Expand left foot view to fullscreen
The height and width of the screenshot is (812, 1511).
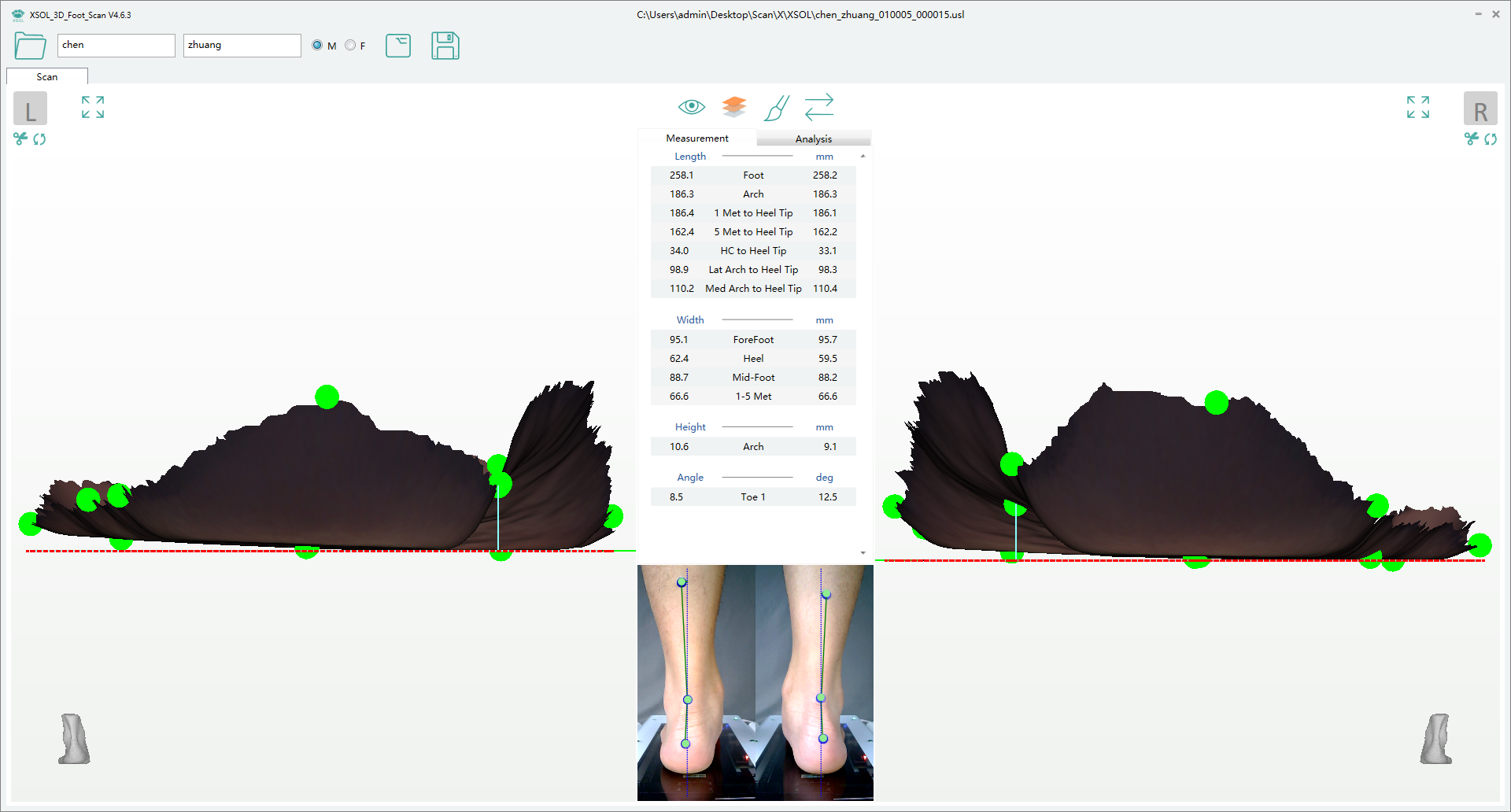[x=93, y=107]
